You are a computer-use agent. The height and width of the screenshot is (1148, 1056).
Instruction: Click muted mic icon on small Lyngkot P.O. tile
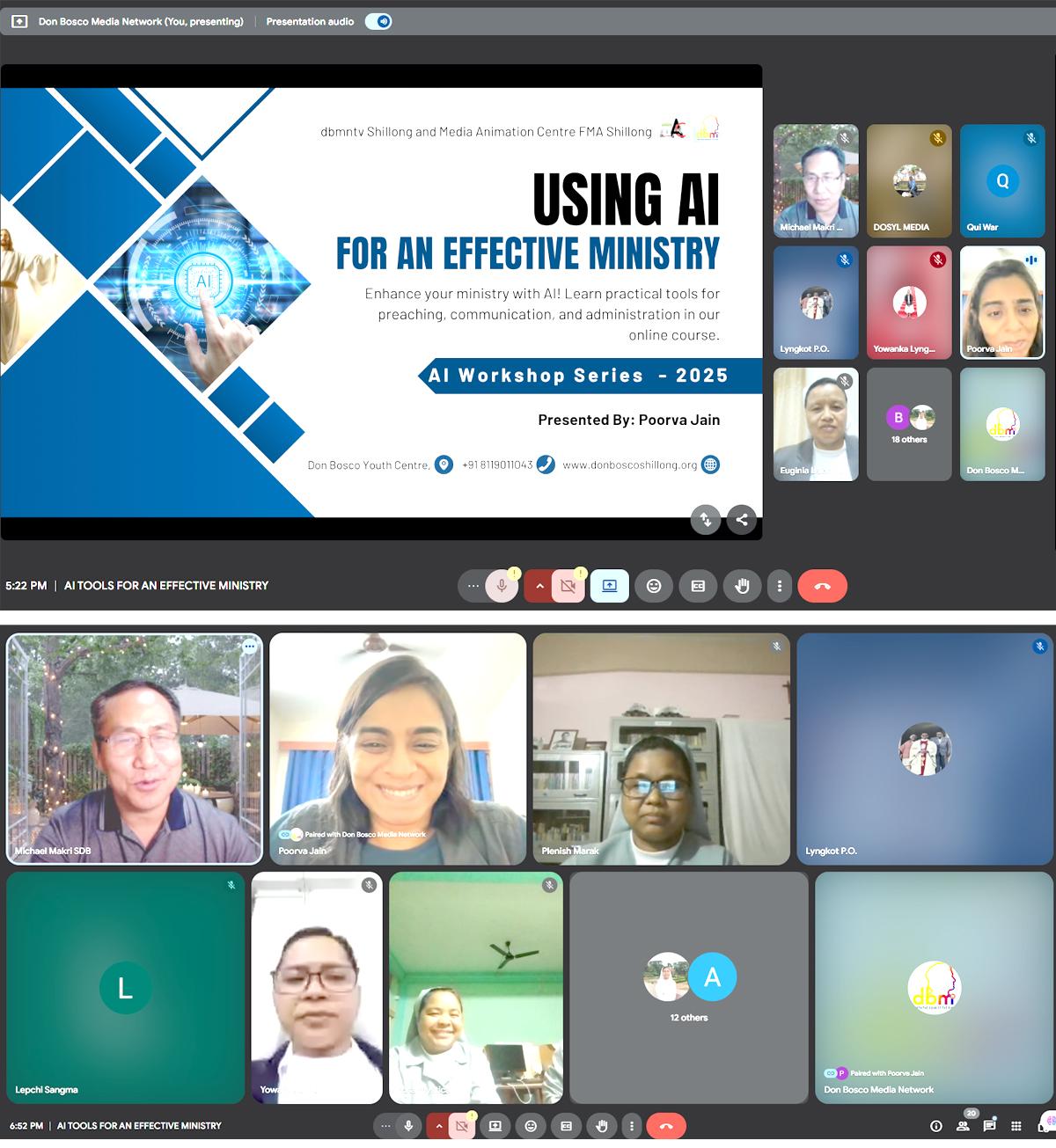tap(845, 260)
